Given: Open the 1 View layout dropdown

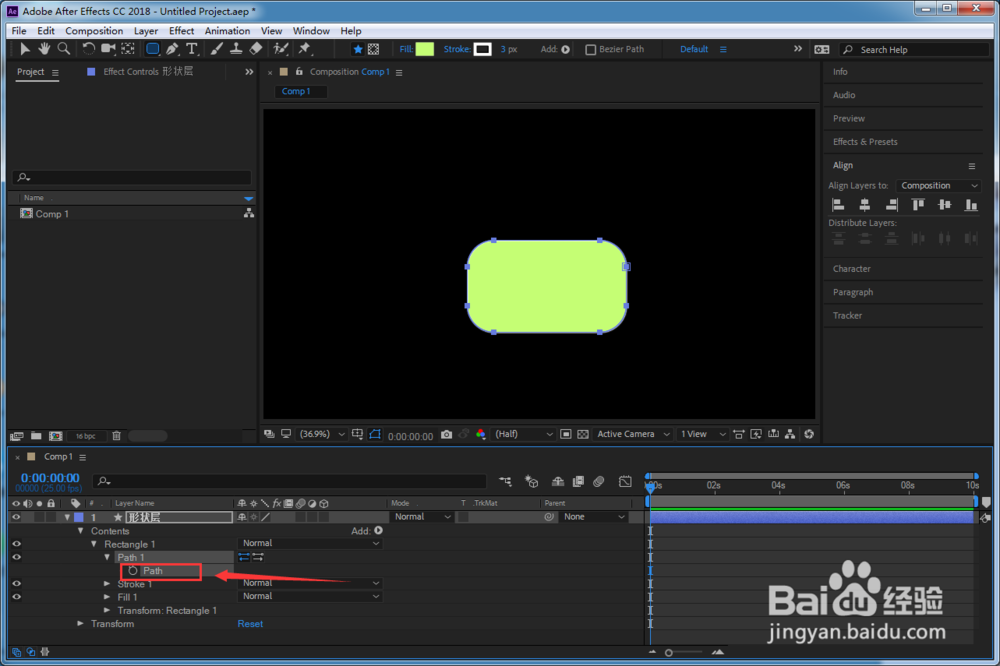Looking at the screenshot, I should [702, 434].
